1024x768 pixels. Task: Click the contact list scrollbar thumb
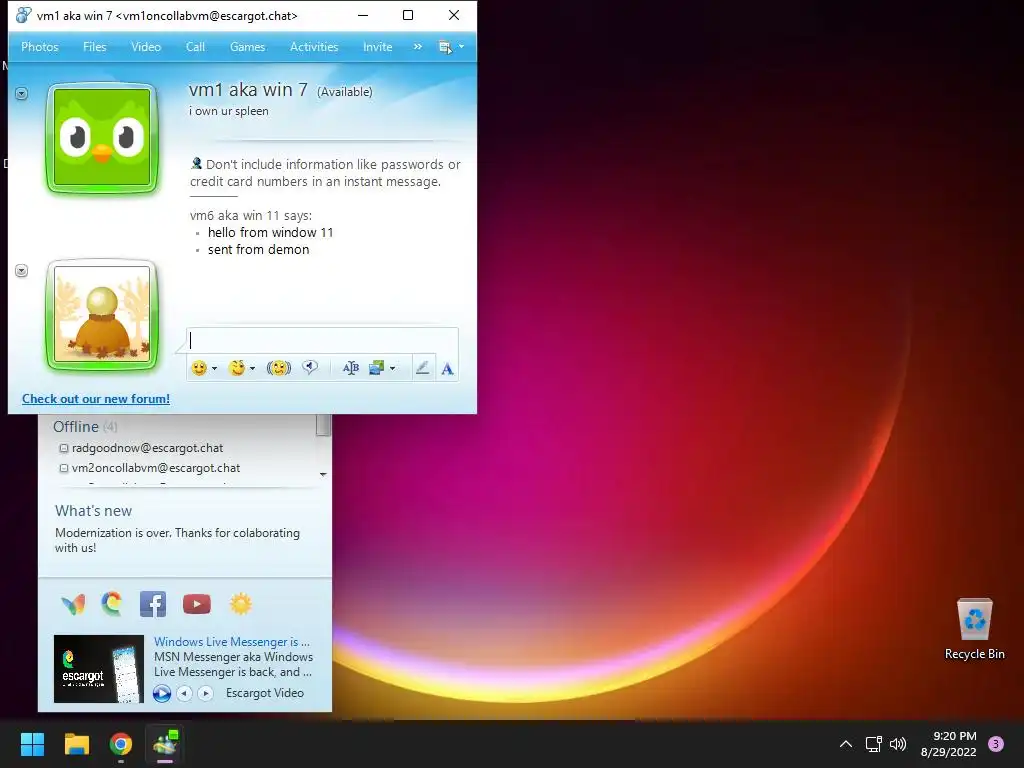click(323, 425)
